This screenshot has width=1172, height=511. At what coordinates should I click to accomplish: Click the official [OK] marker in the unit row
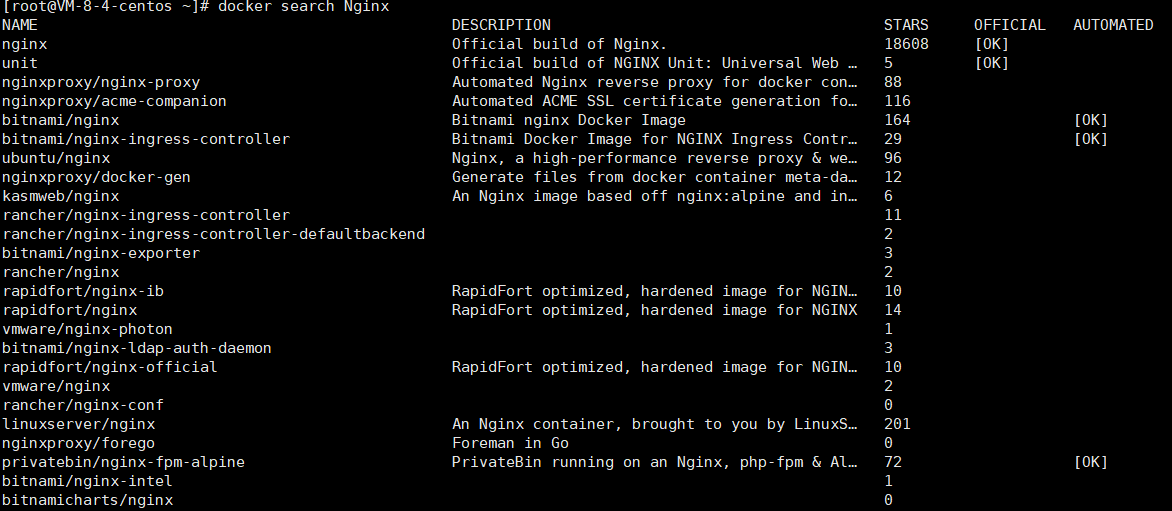[991, 63]
